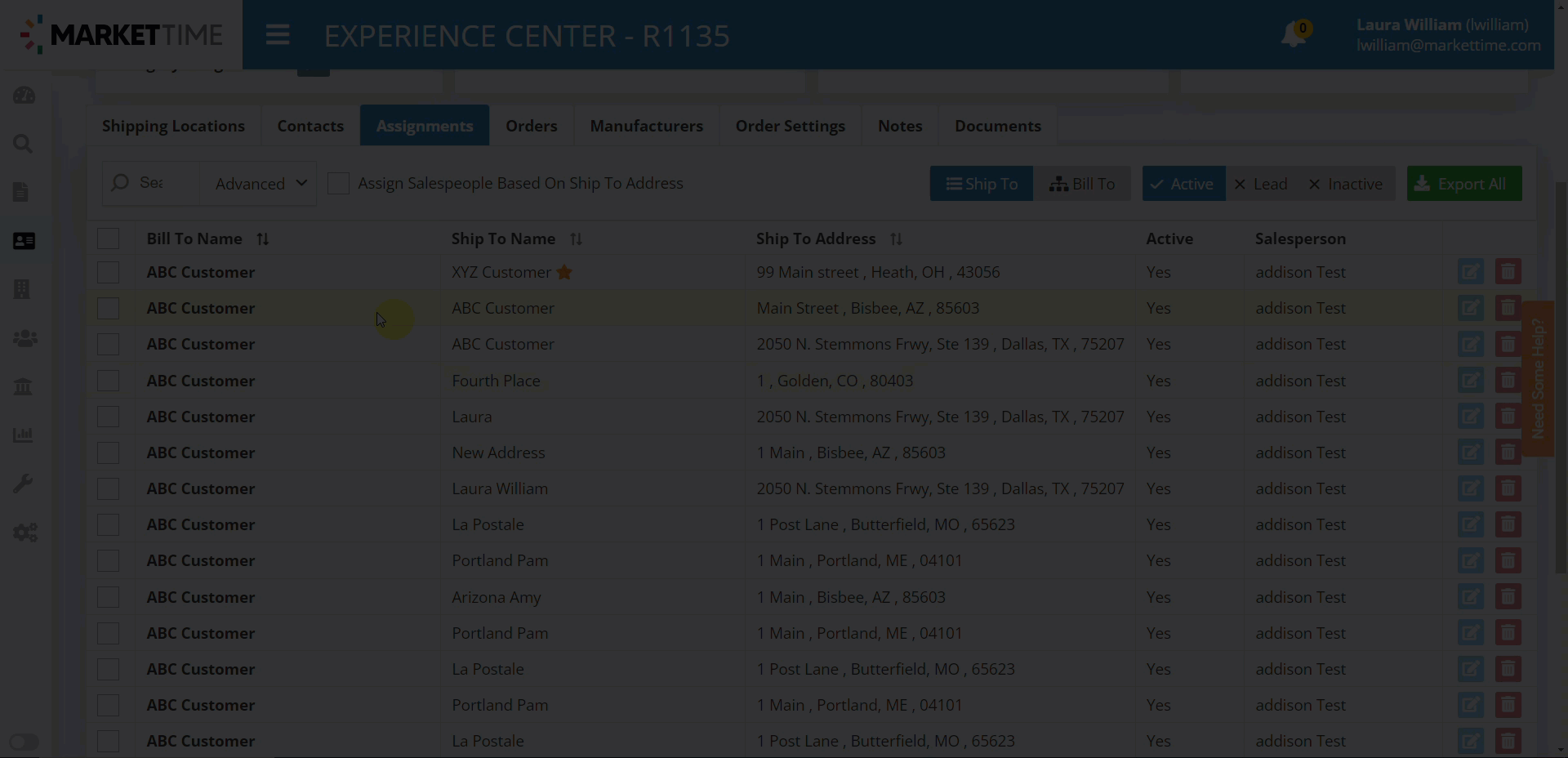Delete the Fourth Place assignment row

[1508, 381]
